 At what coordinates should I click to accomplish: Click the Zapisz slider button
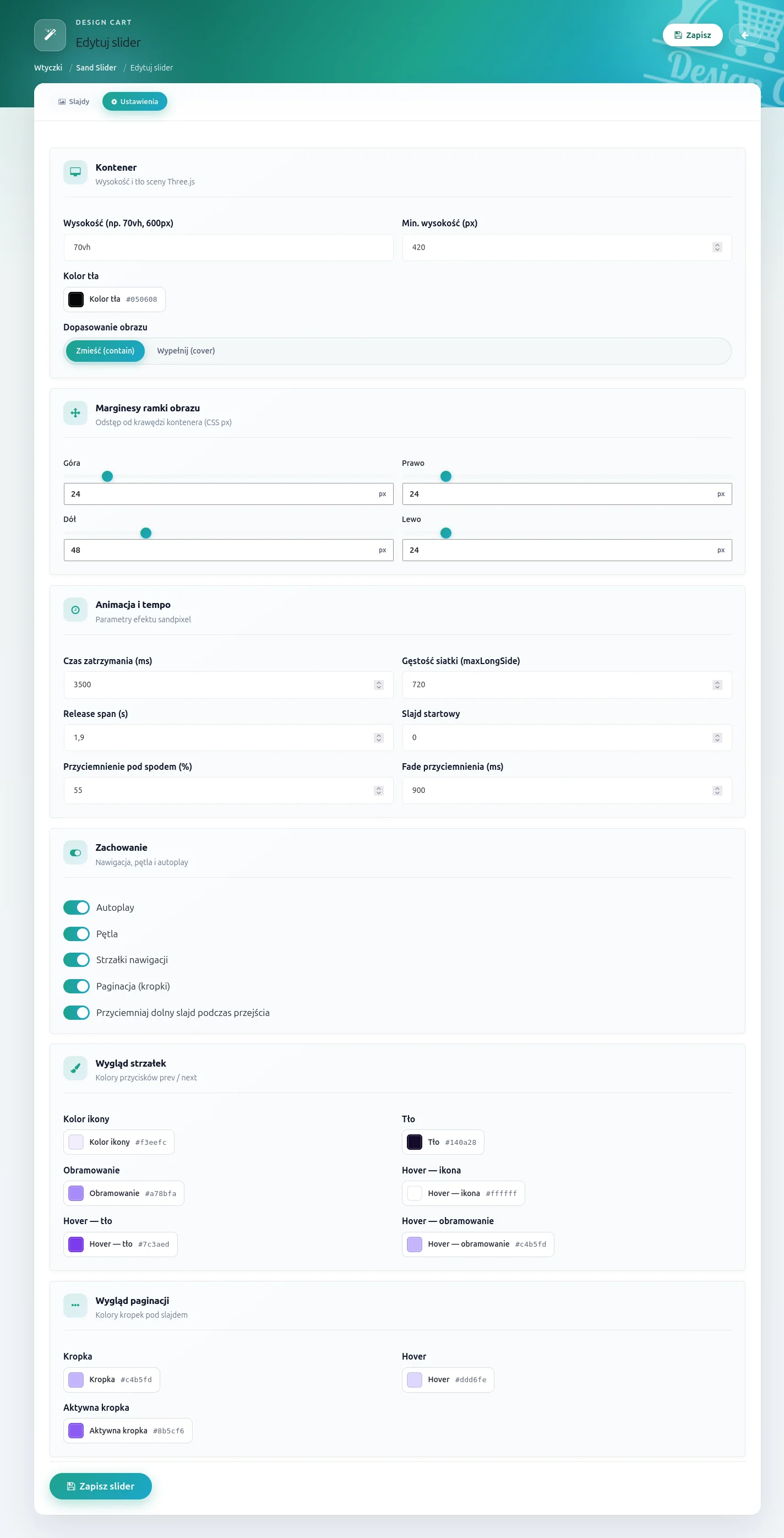100,1486
